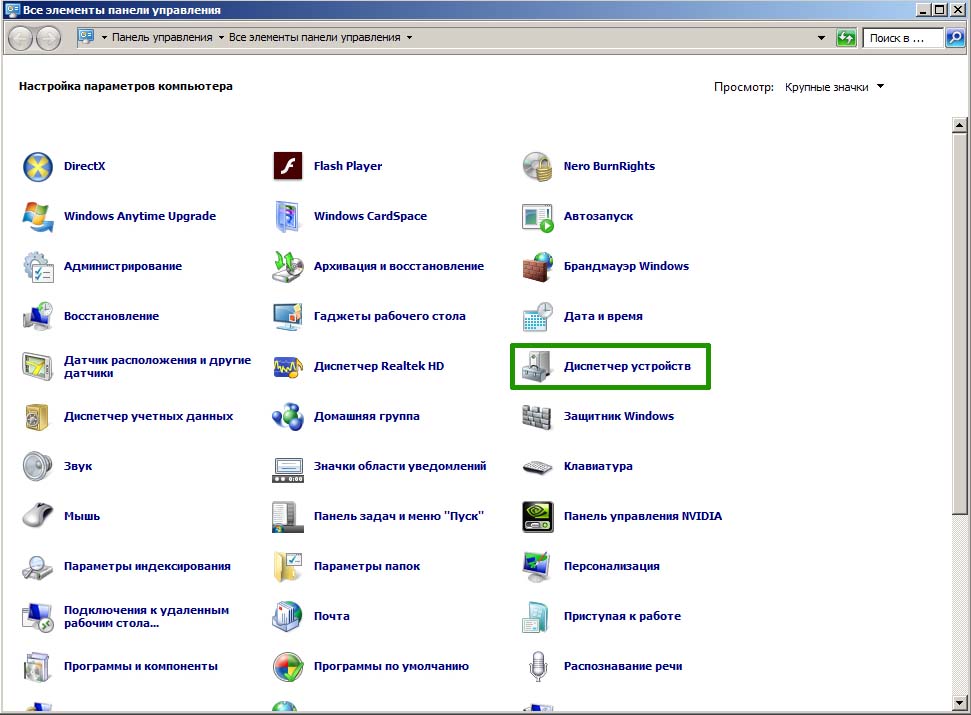Open Параметры индексирования link
The image size is (971, 715).
click(147, 566)
